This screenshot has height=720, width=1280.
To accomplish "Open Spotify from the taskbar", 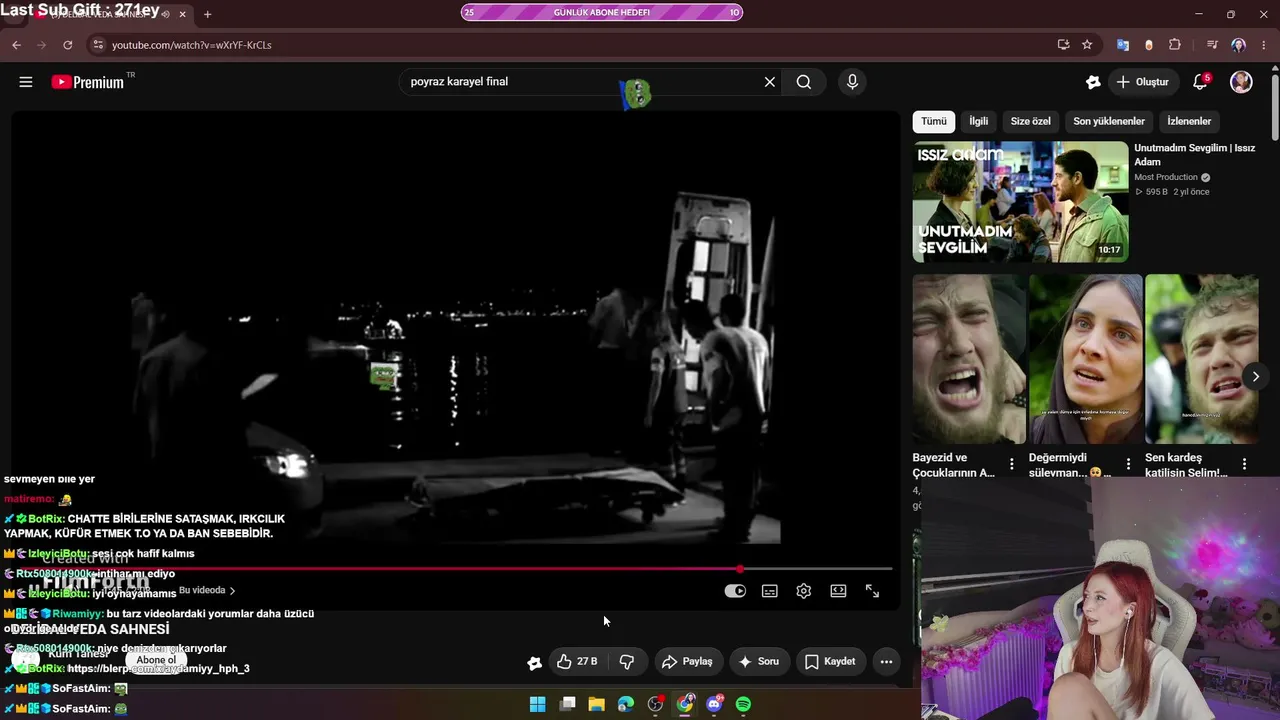I will click(x=743, y=704).
